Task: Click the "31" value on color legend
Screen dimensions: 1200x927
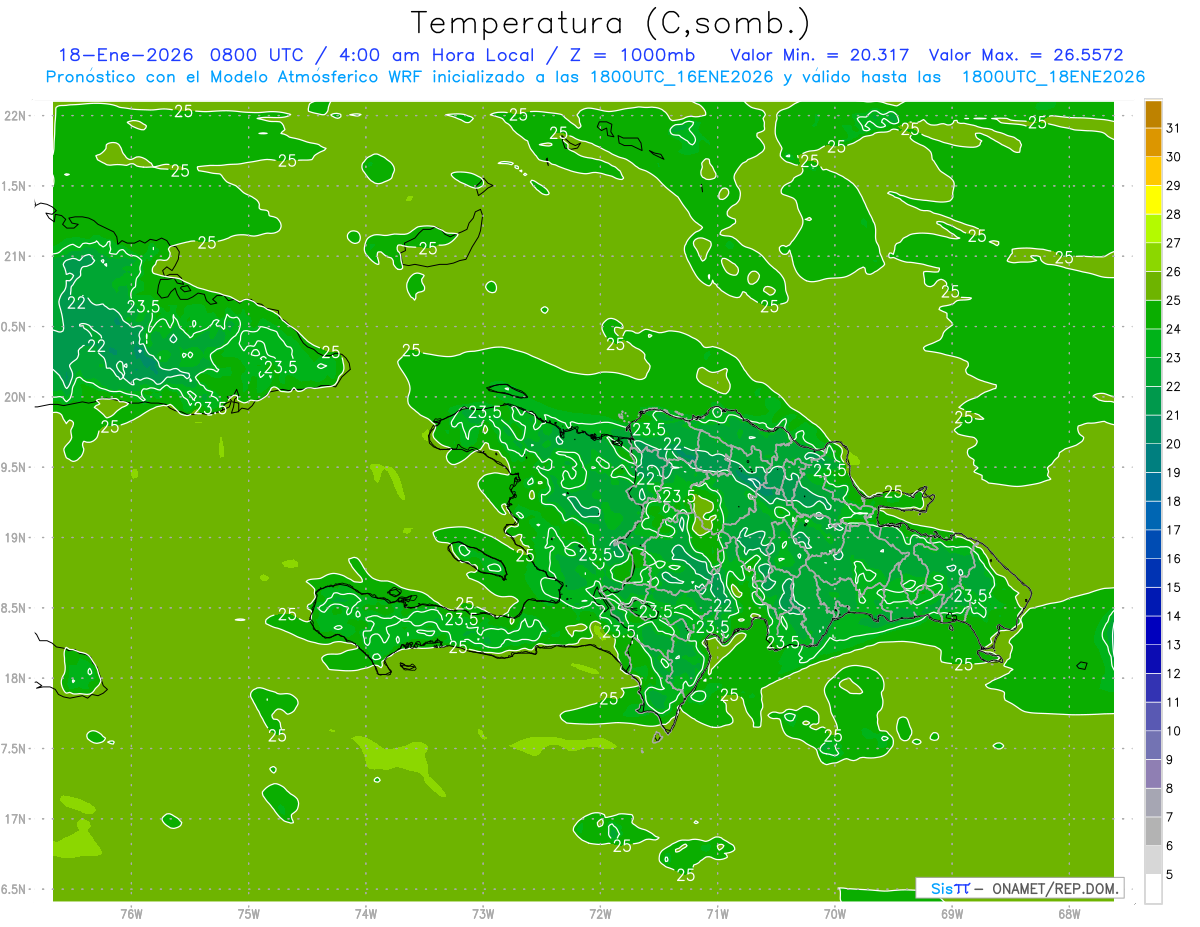Action: 1174,128
